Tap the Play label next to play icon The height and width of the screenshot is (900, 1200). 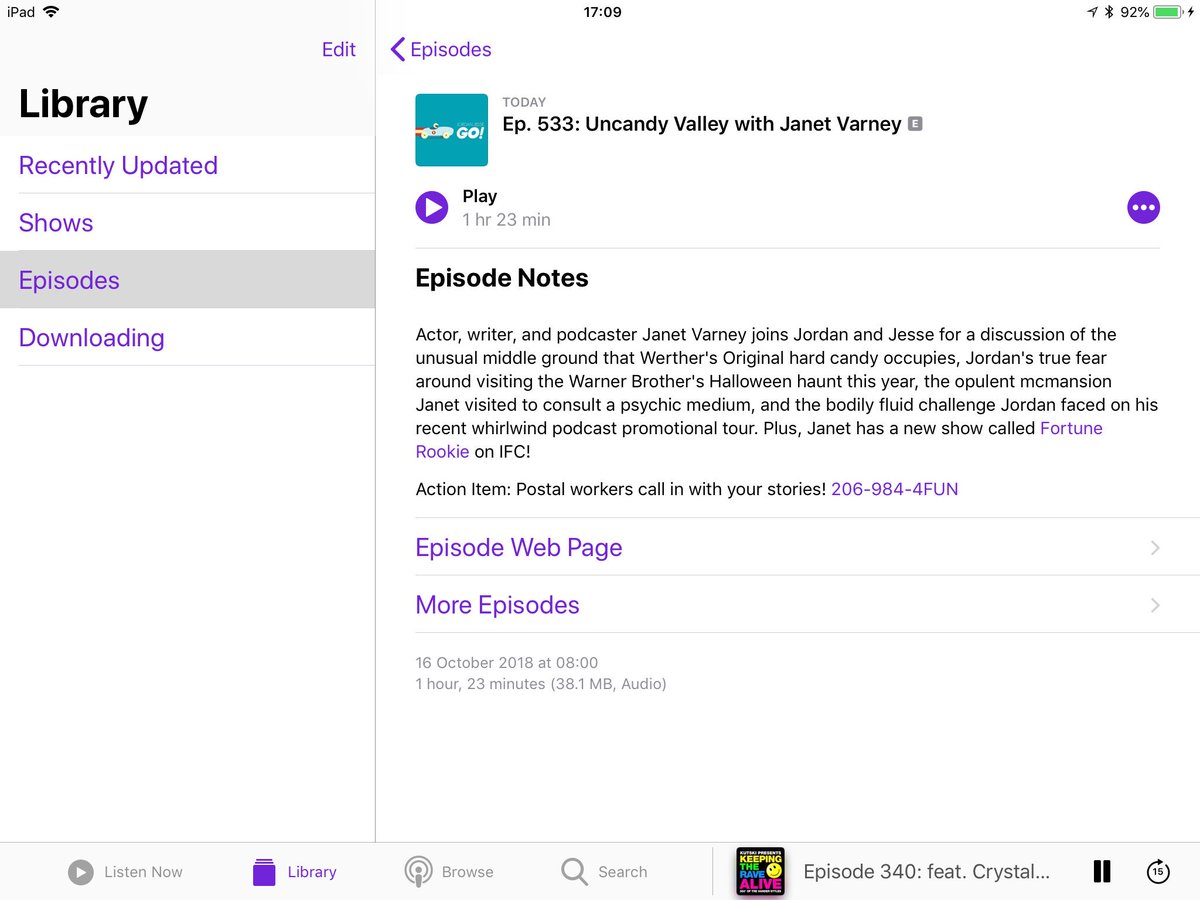click(480, 196)
